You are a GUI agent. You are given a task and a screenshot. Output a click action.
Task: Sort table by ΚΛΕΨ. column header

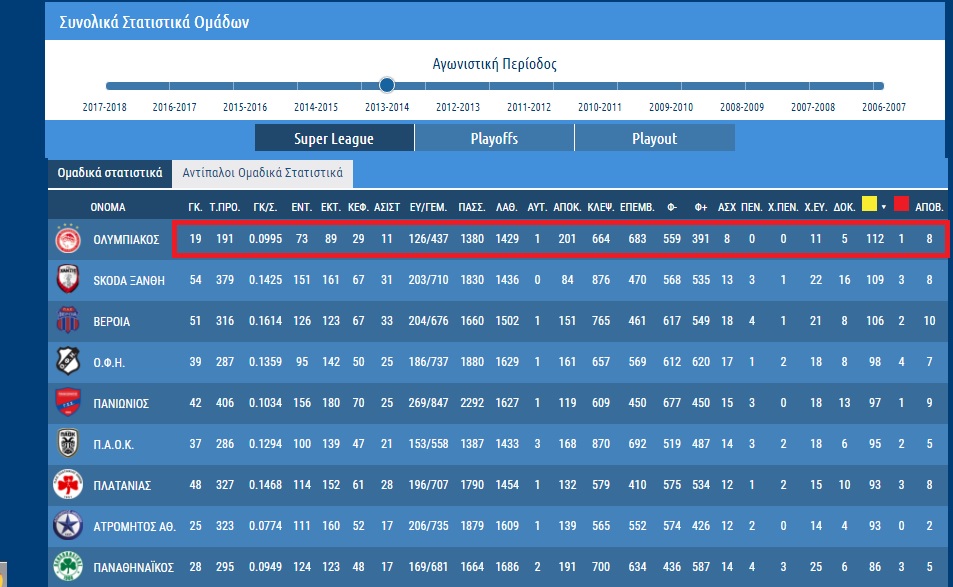click(x=601, y=207)
